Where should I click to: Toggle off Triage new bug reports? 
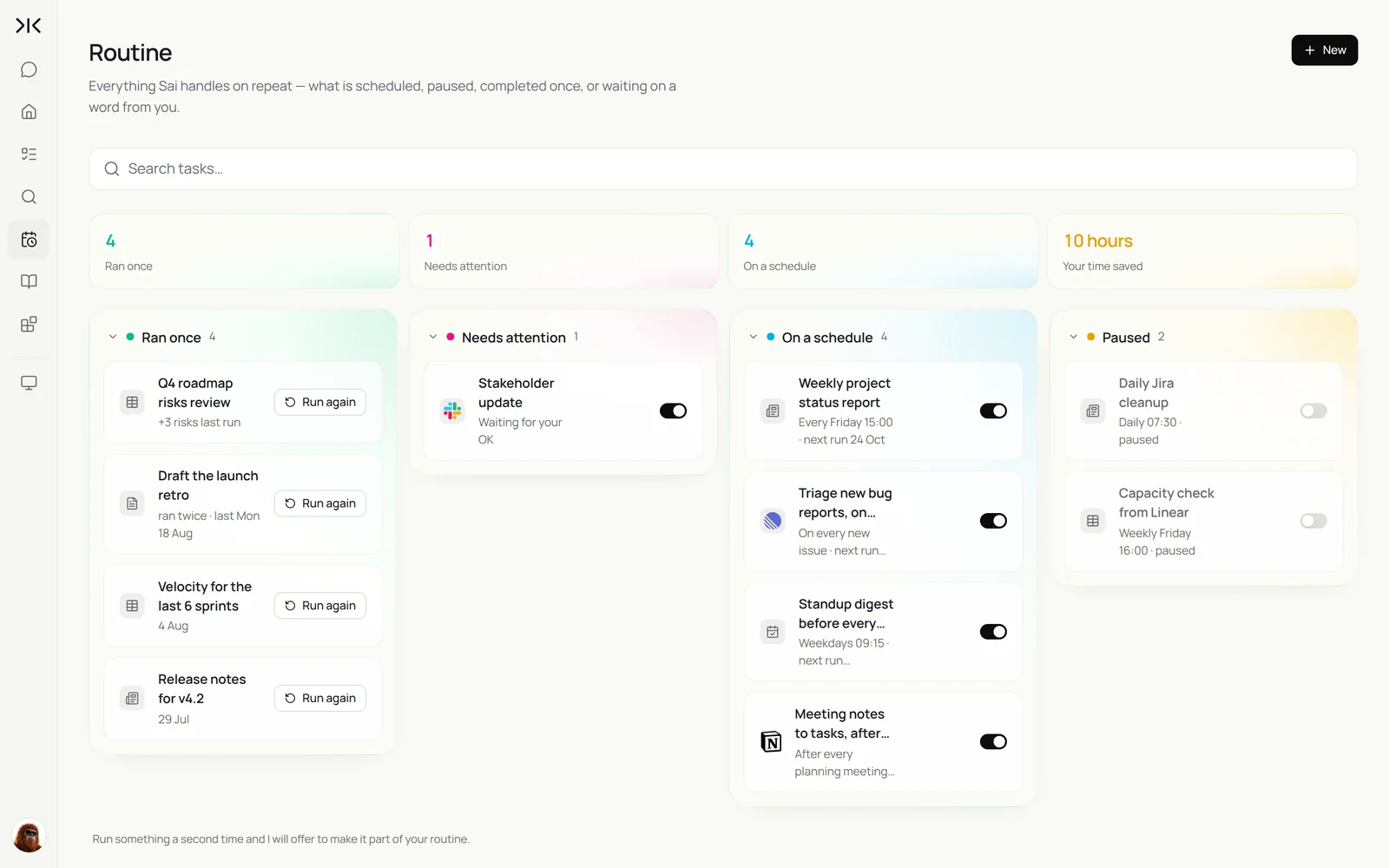[993, 521]
